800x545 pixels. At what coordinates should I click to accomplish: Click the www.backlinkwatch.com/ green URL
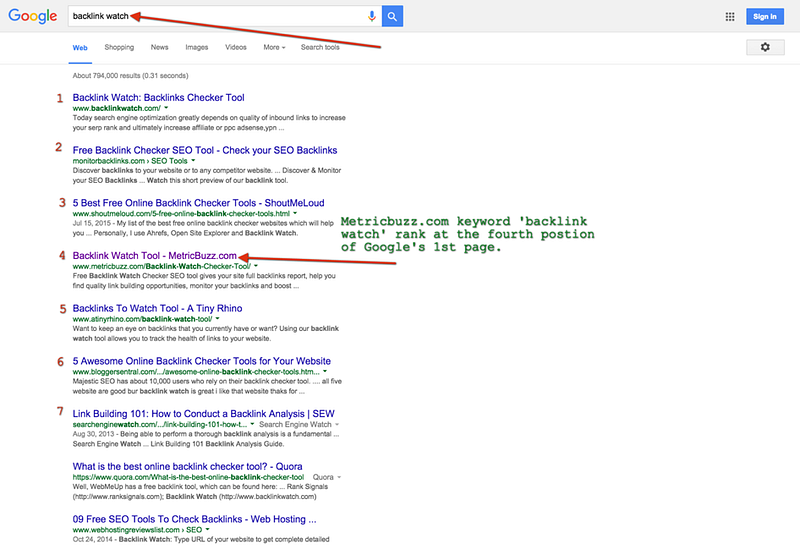pos(116,108)
